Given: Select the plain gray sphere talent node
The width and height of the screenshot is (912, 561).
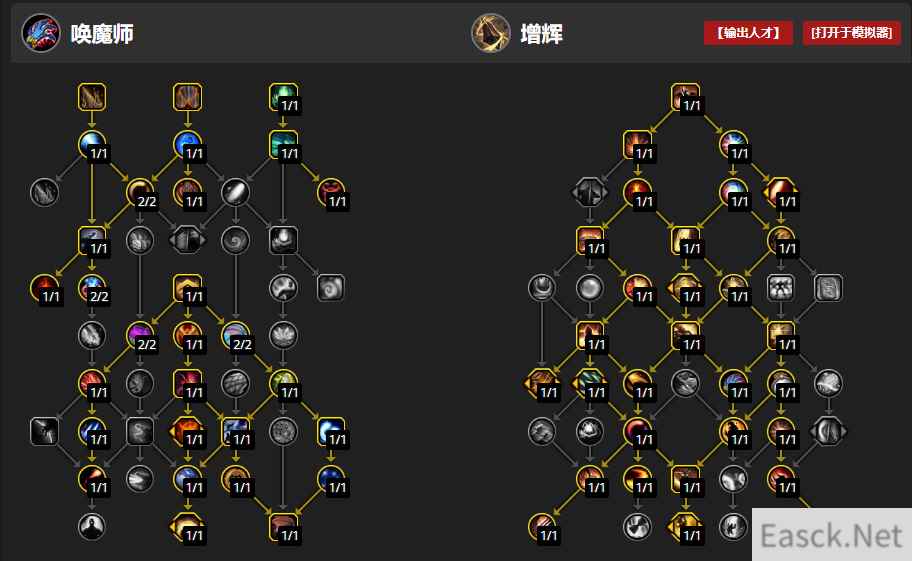Looking at the screenshot, I should click(x=590, y=288).
